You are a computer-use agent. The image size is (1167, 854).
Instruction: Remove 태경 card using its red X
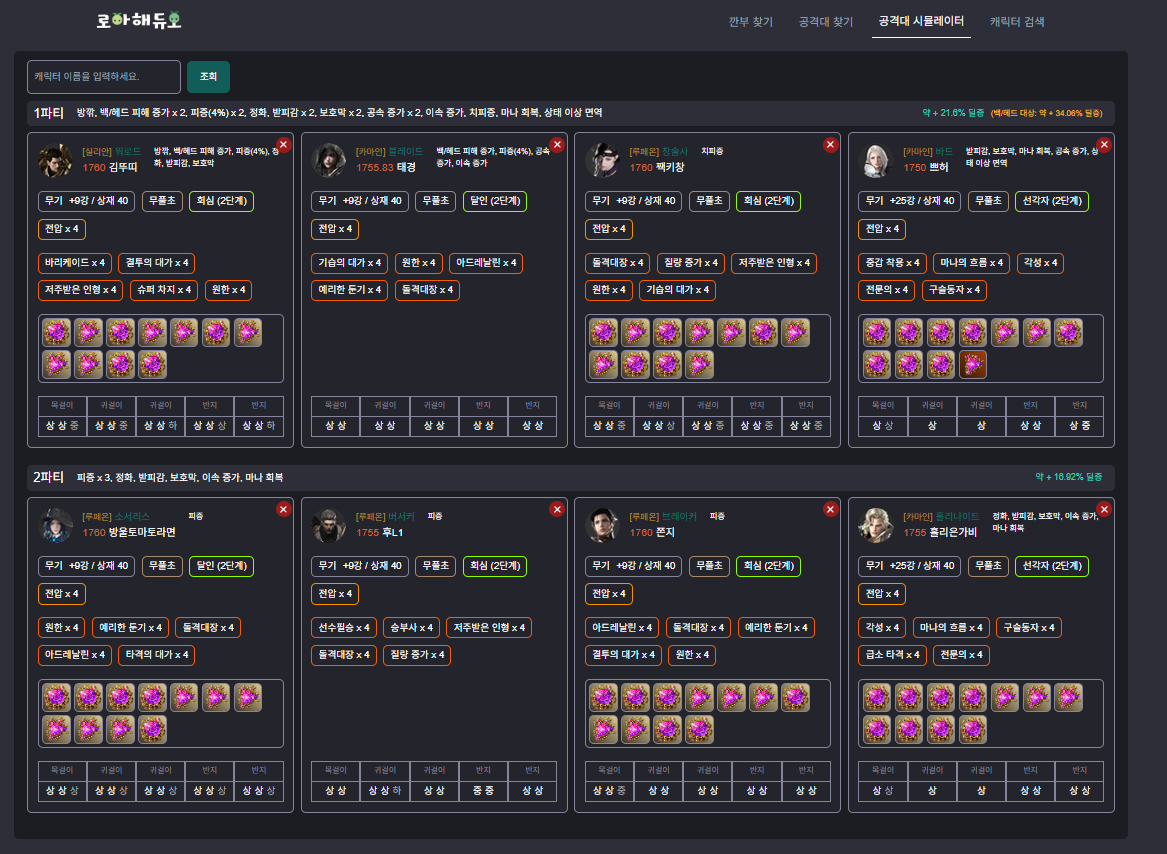coord(557,145)
